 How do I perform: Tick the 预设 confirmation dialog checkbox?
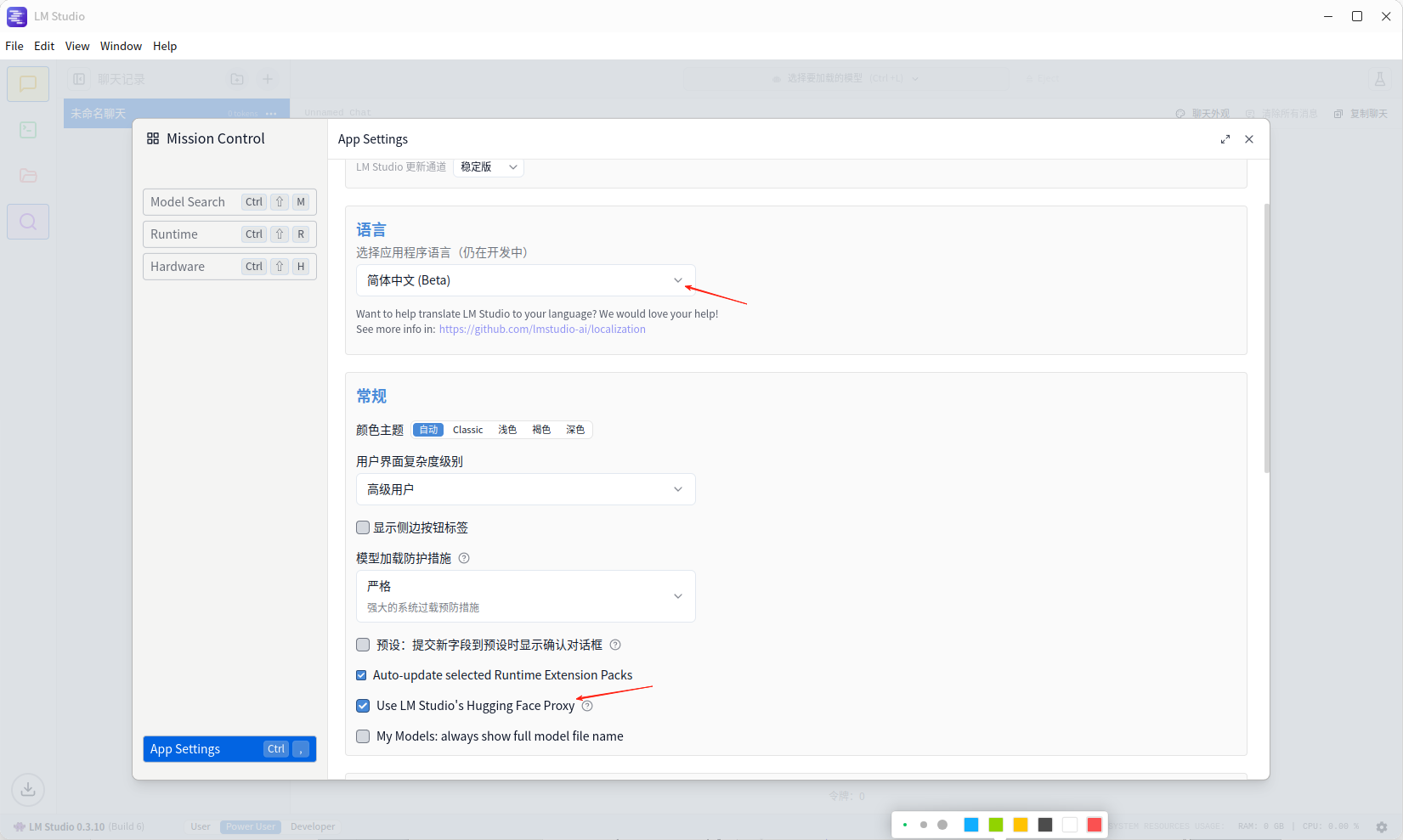[x=363, y=645]
